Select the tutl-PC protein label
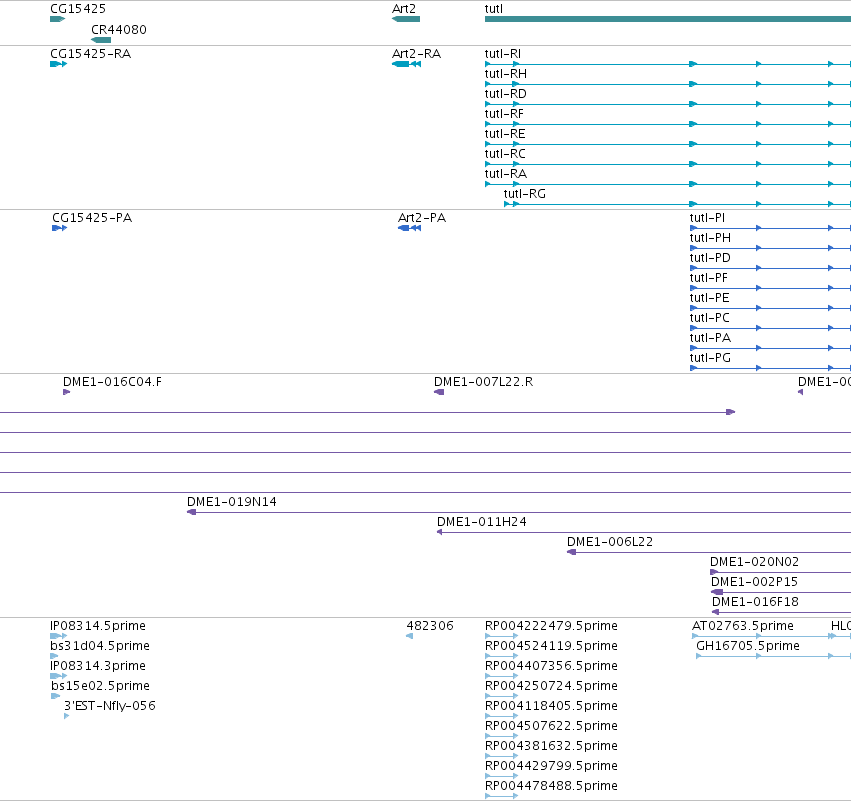Image resolution: width=851 pixels, height=801 pixels. pyautogui.click(x=709, y=318)
